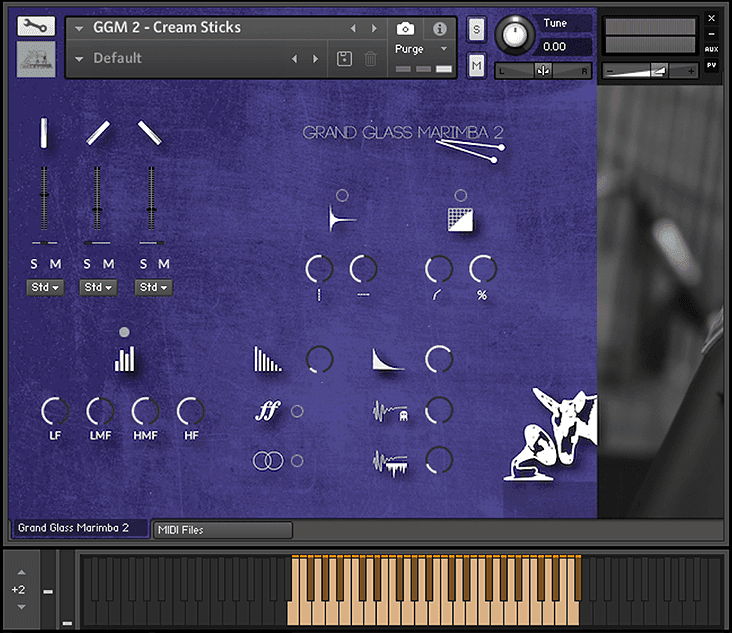
Task: Mute the second microphone channel
Action: (x=108, y=264)
